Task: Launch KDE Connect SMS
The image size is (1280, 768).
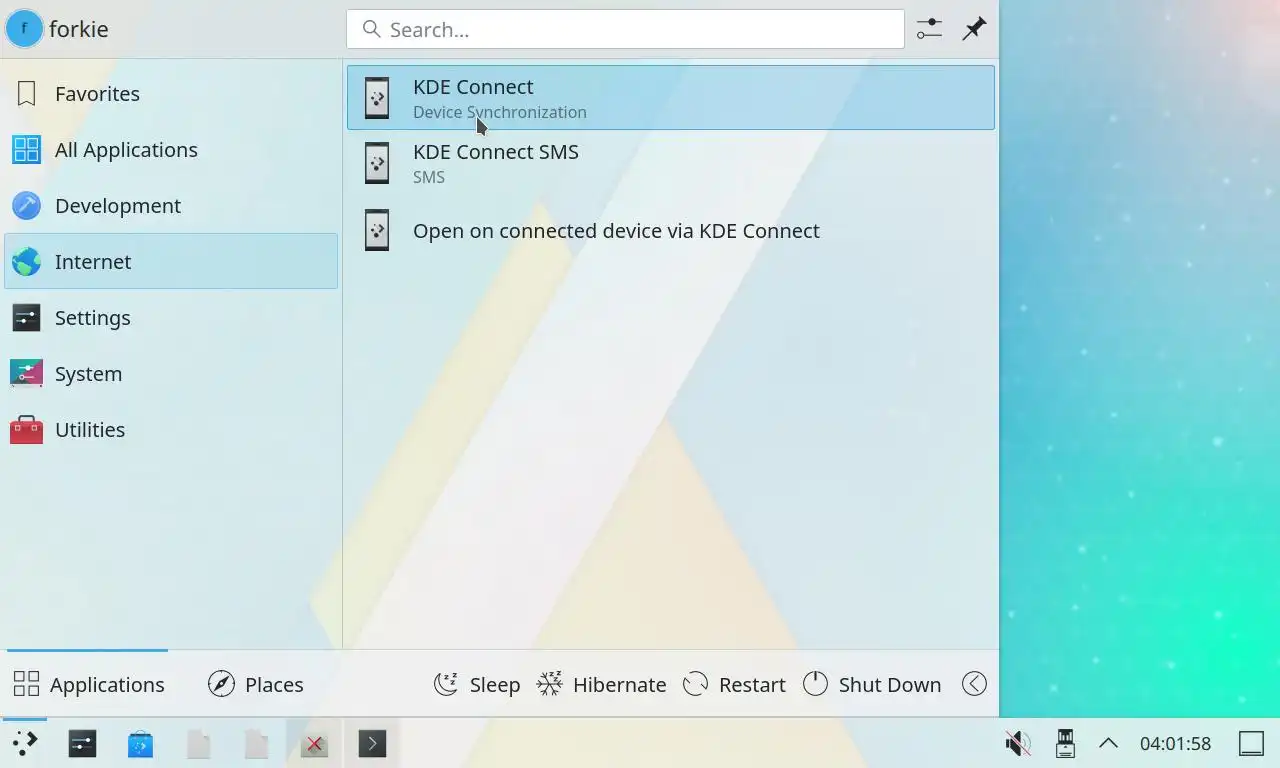Action: (671, 163)
